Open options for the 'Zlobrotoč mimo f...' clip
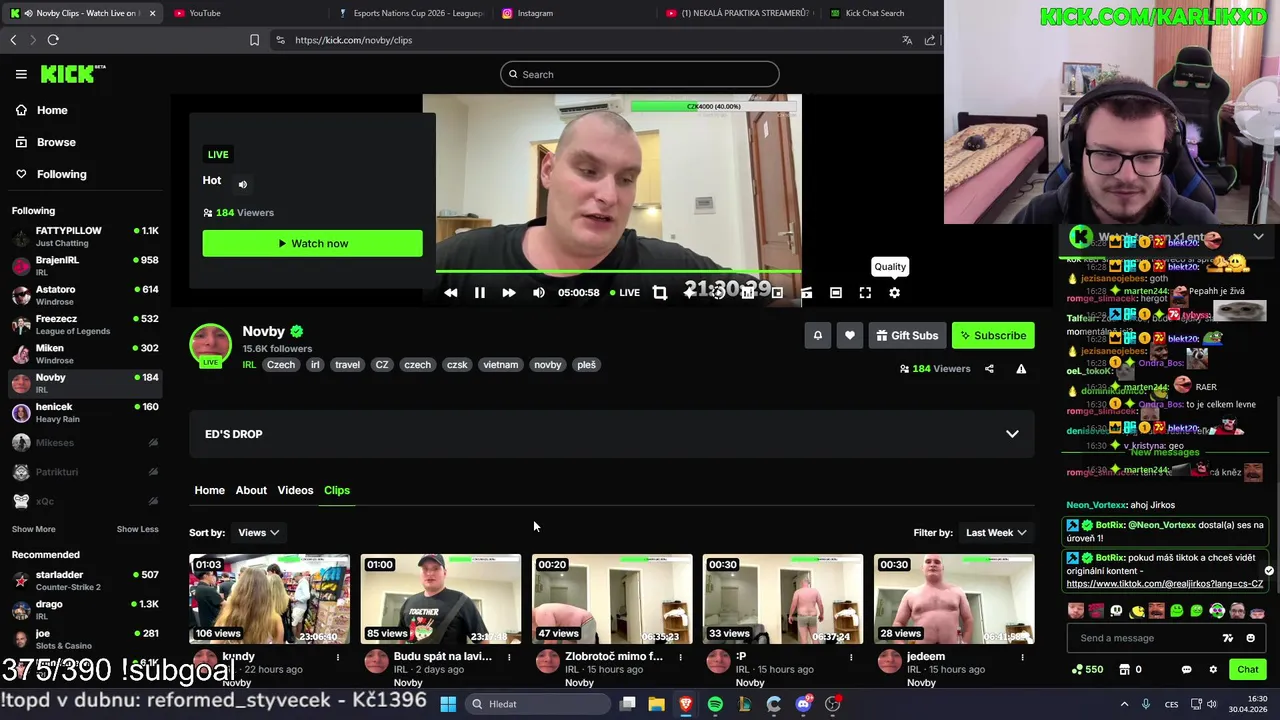This screenshot has height=720, width=1280. point(680,657)
